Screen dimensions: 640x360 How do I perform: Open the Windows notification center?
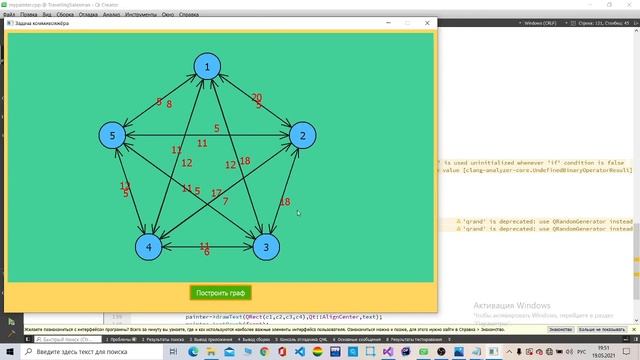(627, 351)
